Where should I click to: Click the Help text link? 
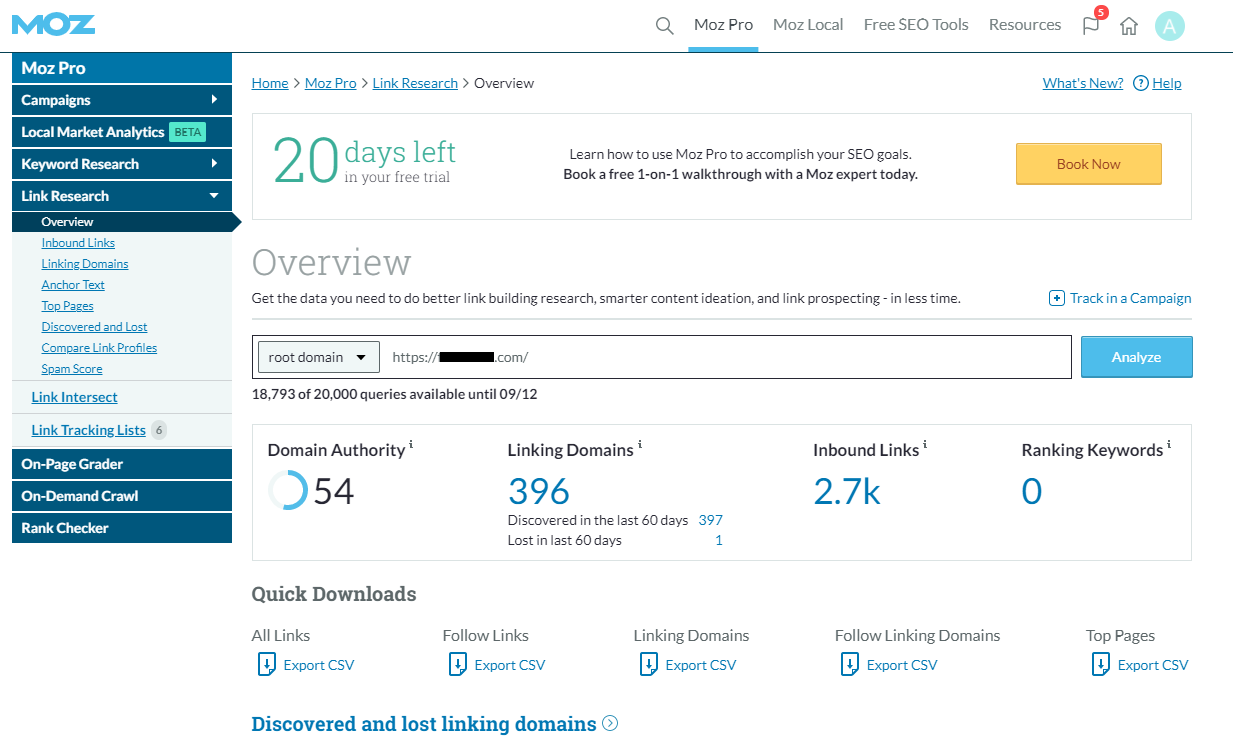coord(1167,83)
